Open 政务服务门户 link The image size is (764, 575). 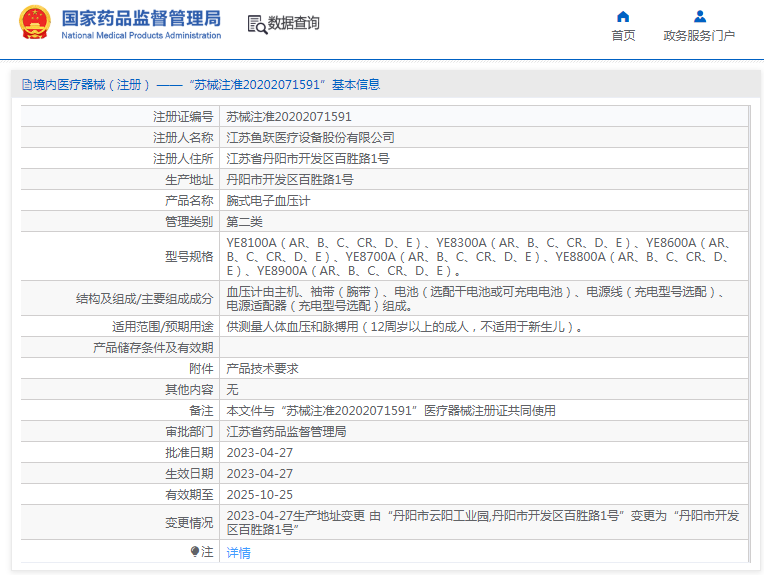699,36
